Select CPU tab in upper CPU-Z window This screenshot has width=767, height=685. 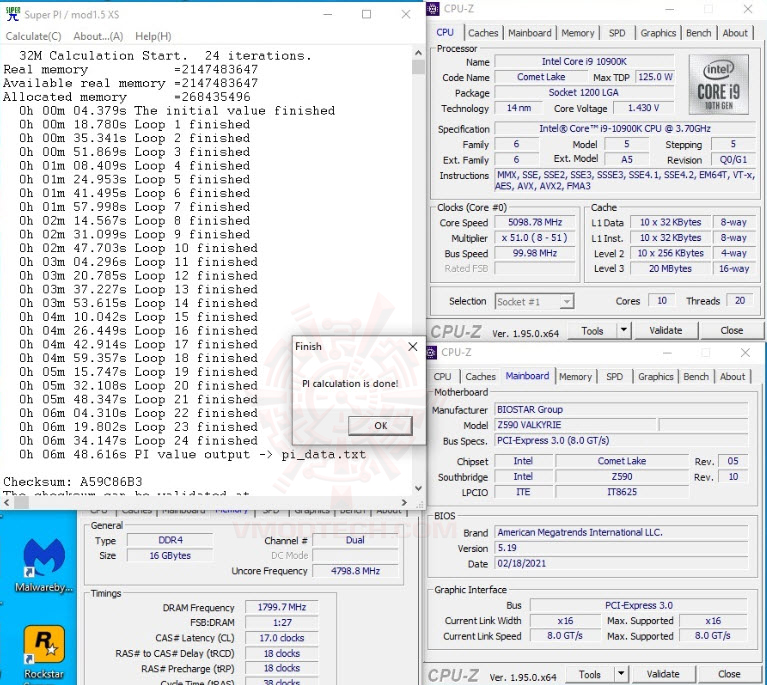point(445,33)
